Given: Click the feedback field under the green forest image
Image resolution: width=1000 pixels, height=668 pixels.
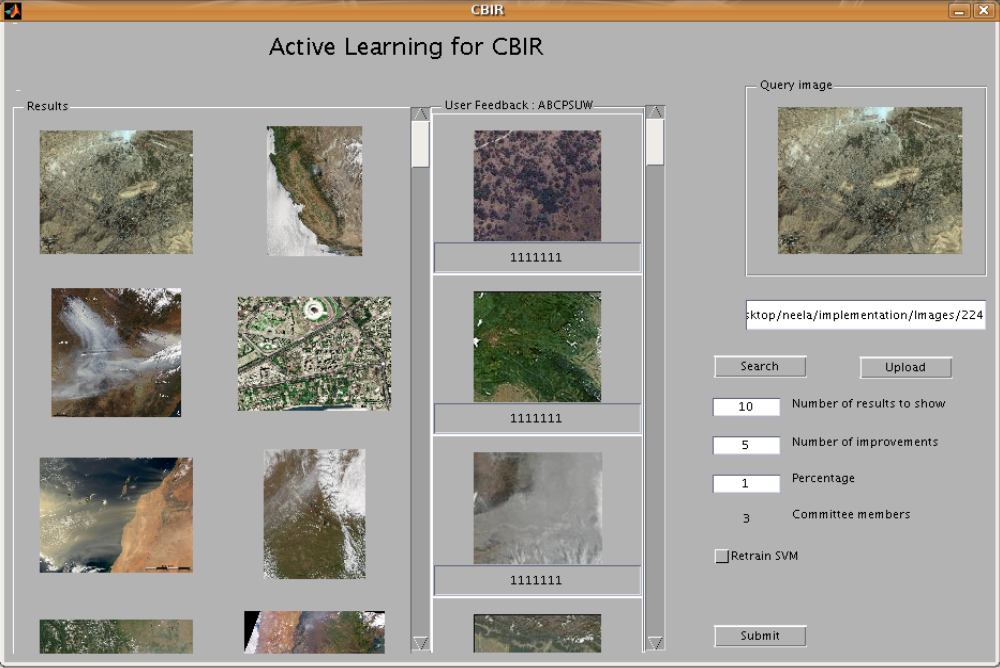Looking at the screenshot, I should (x=537, y=419).
